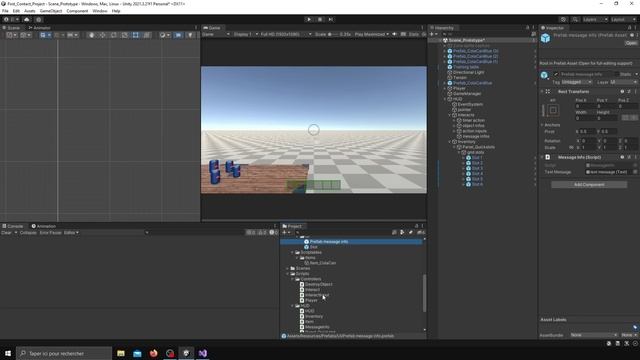Collapse the Inventory node in Hierarchy
The width and height of the screenshot is (640, 360).
(x=450, y=142)
